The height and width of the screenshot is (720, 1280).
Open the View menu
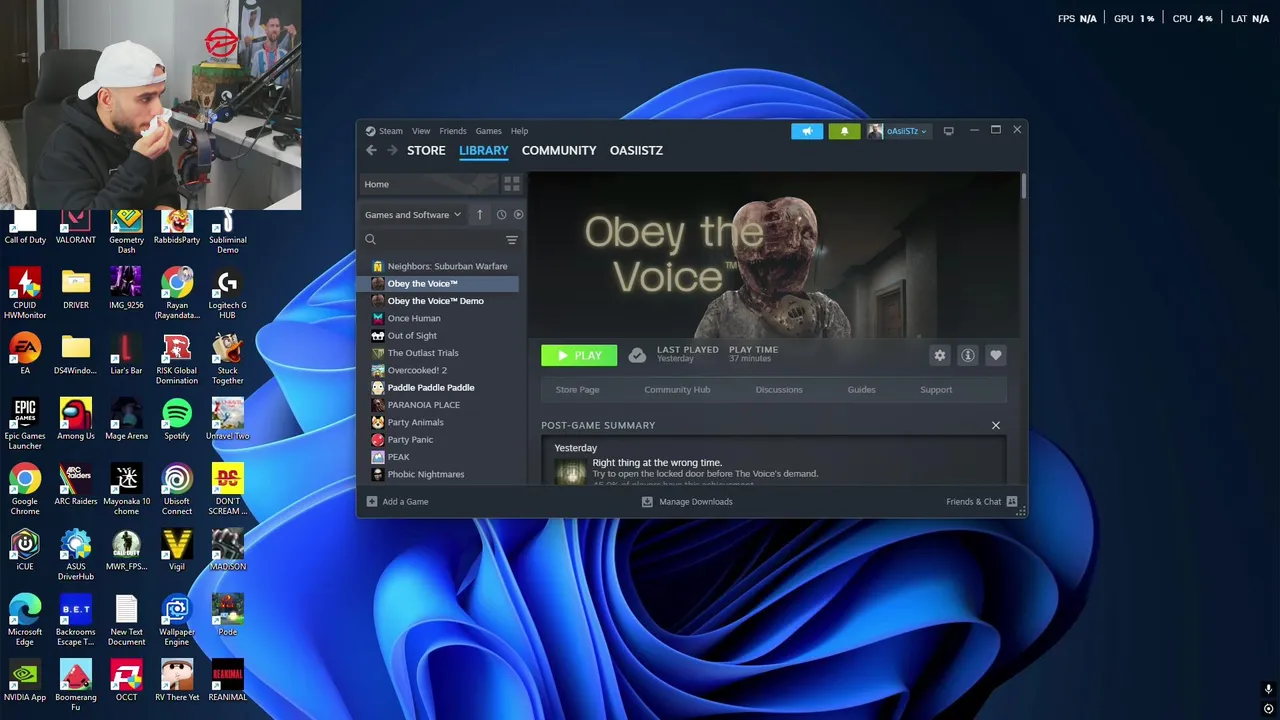tap(421, 131)
